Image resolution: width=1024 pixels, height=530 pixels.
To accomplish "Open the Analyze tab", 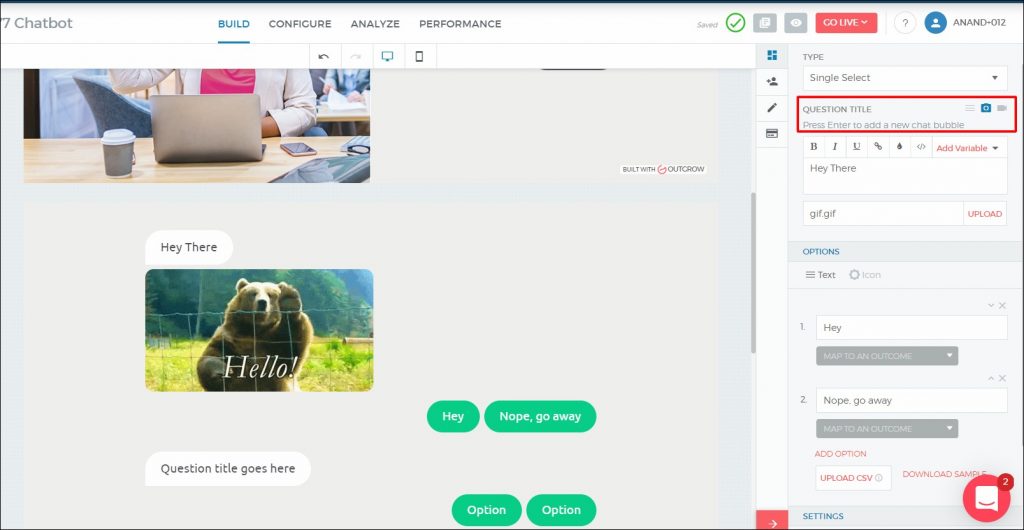I will pyautogui.click(x=375, y=24).
